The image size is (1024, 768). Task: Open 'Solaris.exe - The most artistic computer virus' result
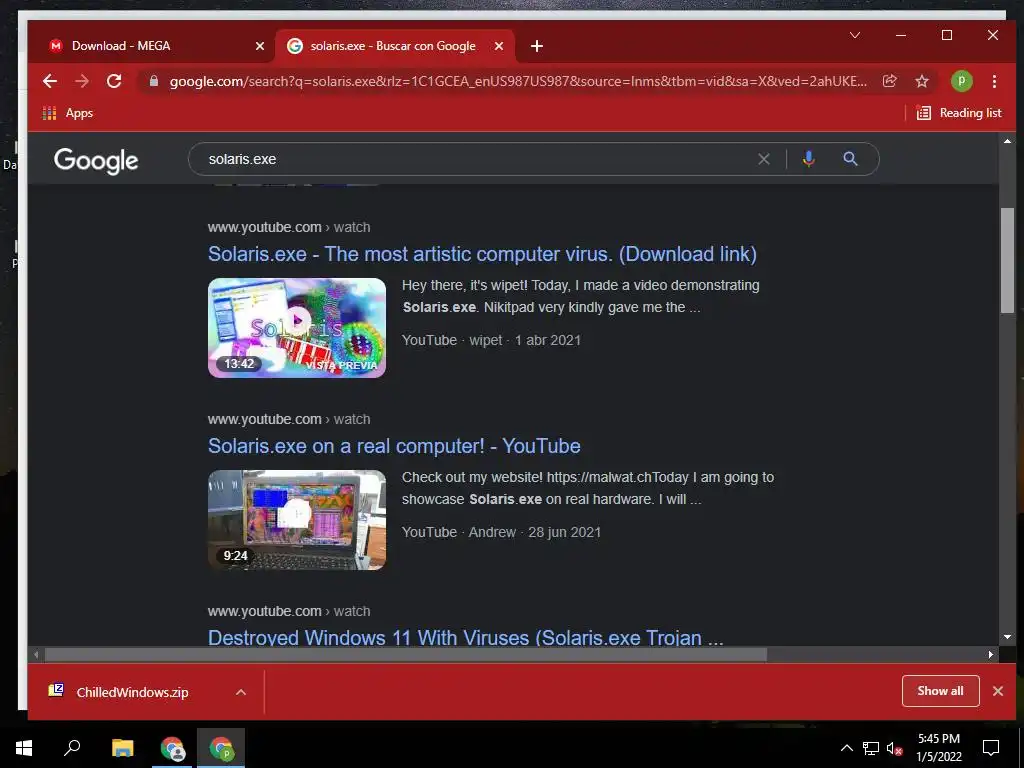tap(482, 254)
